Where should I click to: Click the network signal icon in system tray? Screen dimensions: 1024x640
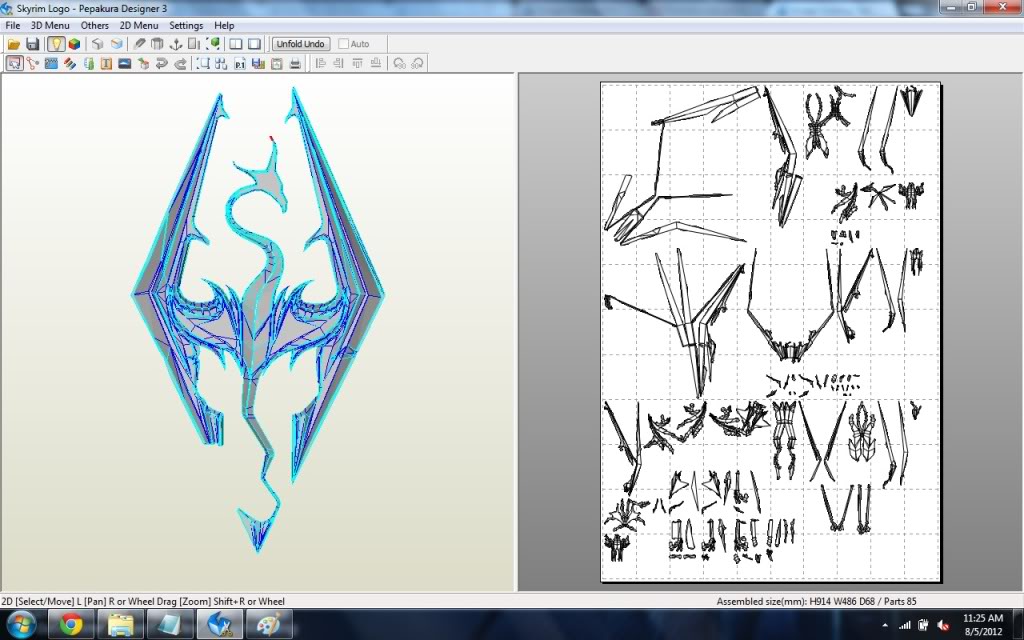[x=905, y=625]
